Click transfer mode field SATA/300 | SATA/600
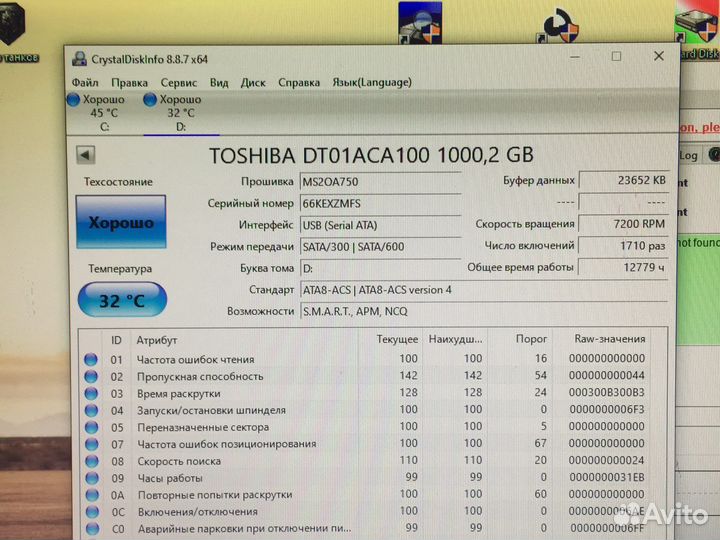Image resolution: width=720 pixels, height=540 pixels. click(380, 247)
